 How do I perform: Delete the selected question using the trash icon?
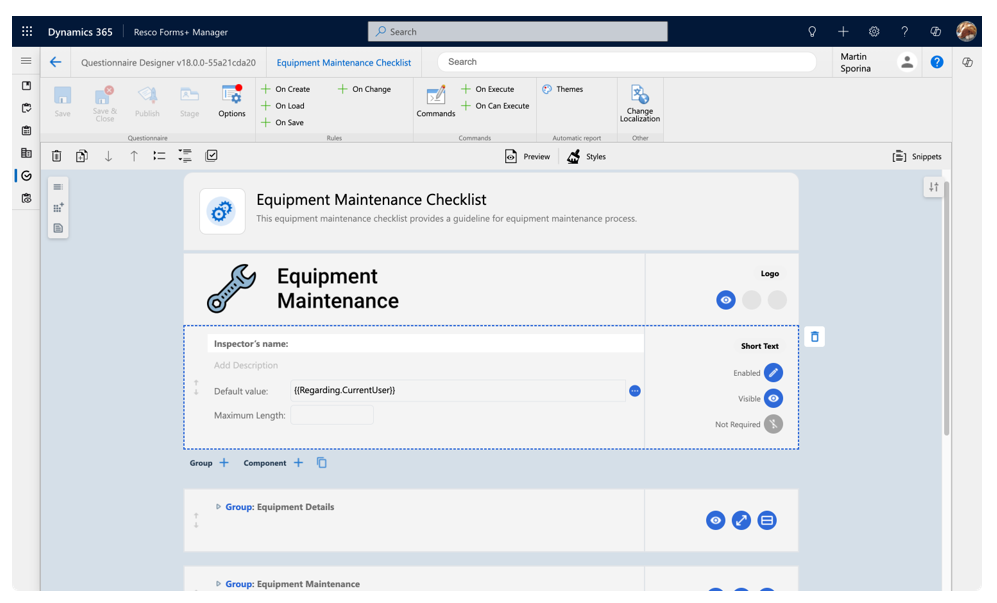pos(57,155)
